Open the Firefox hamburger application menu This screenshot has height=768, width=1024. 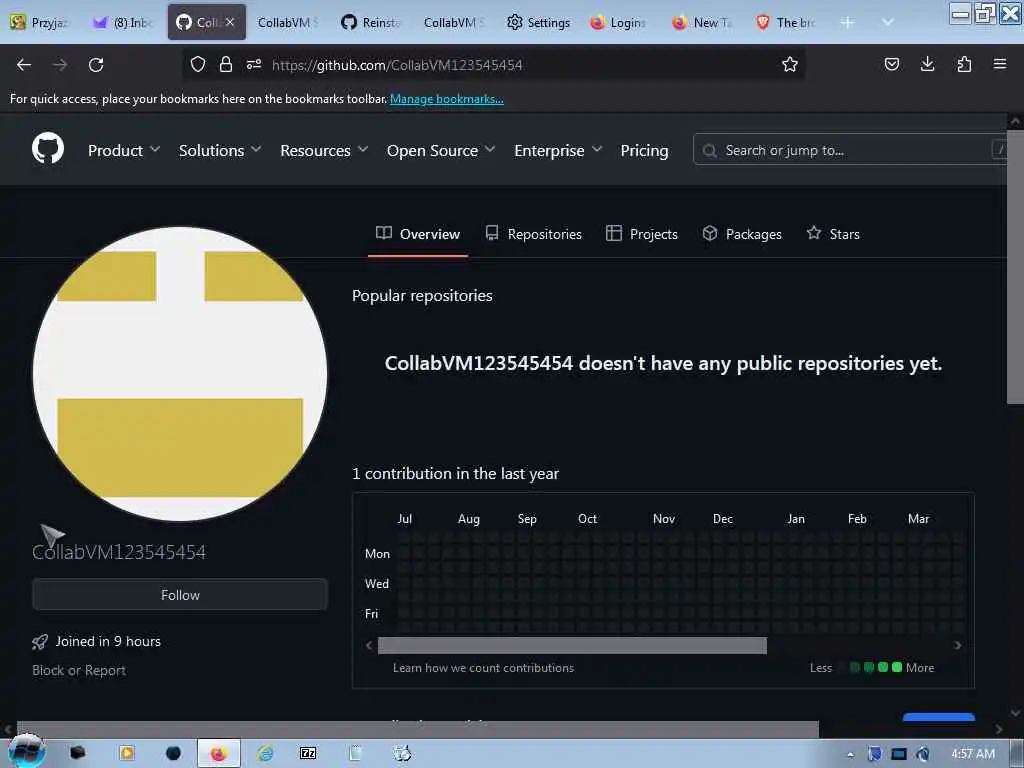point(1000,64)
